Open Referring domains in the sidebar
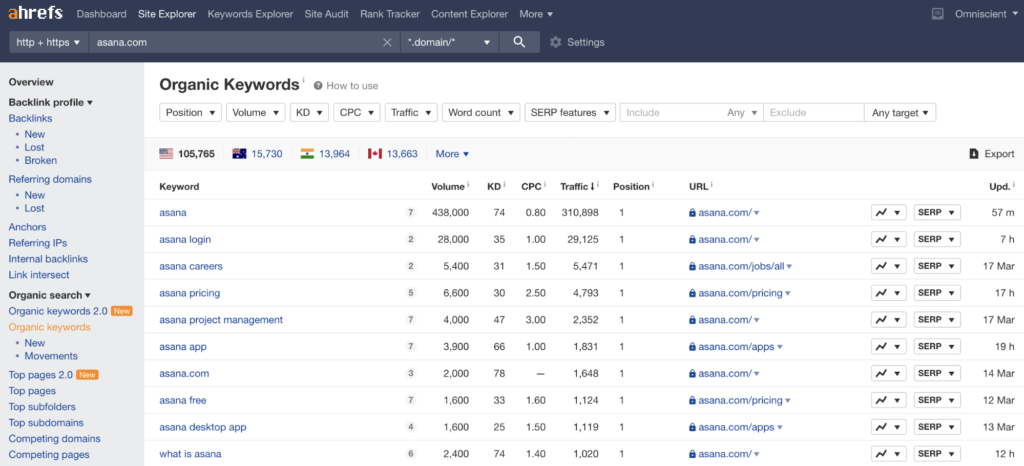This screenshot has width=1024, height=466. [x=50, y=179]
